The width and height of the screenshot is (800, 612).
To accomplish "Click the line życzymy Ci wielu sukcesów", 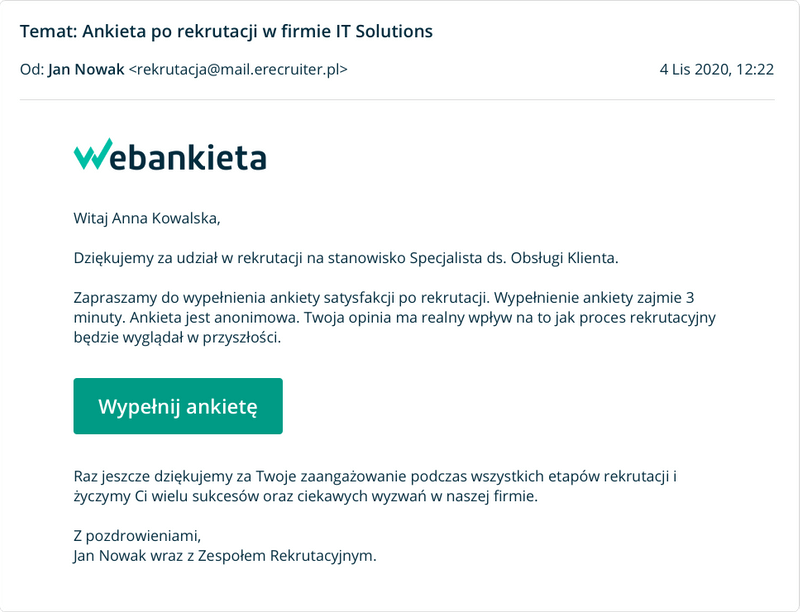I will (x=306, y=496).
